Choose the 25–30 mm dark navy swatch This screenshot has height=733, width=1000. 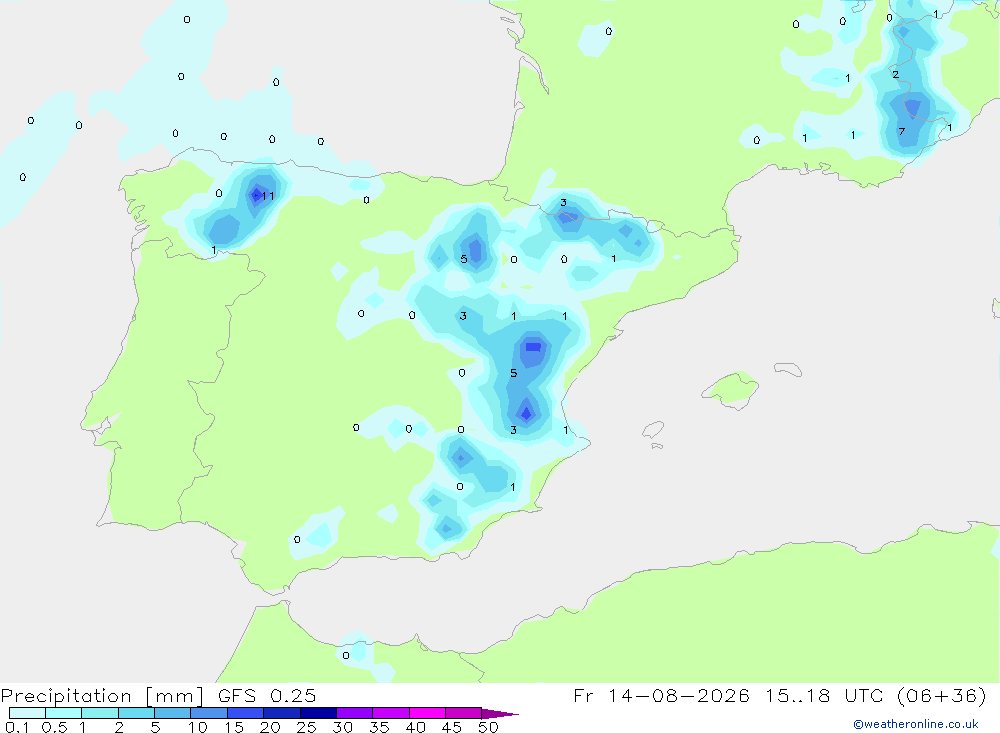tap(318, 713)
